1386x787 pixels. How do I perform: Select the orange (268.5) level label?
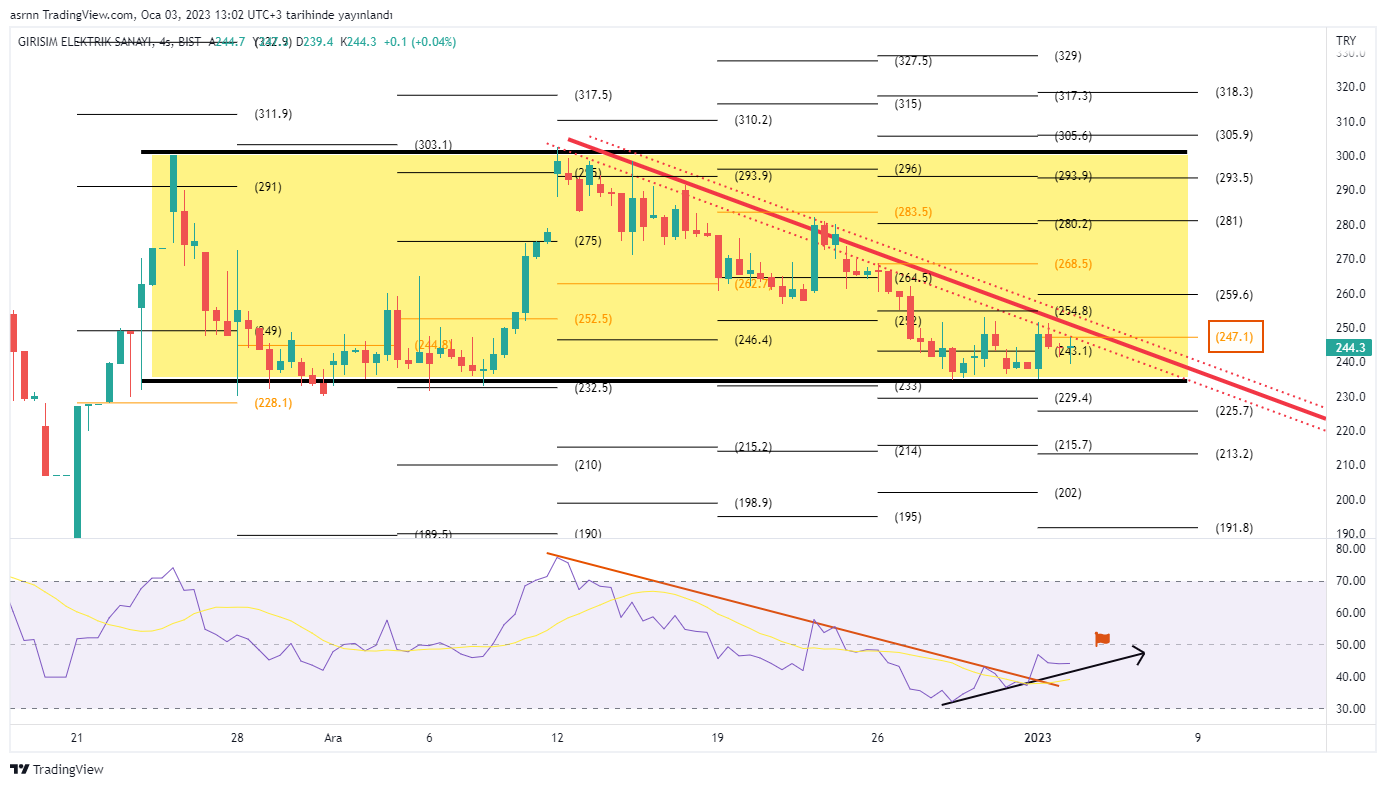tap(1074, 264)
